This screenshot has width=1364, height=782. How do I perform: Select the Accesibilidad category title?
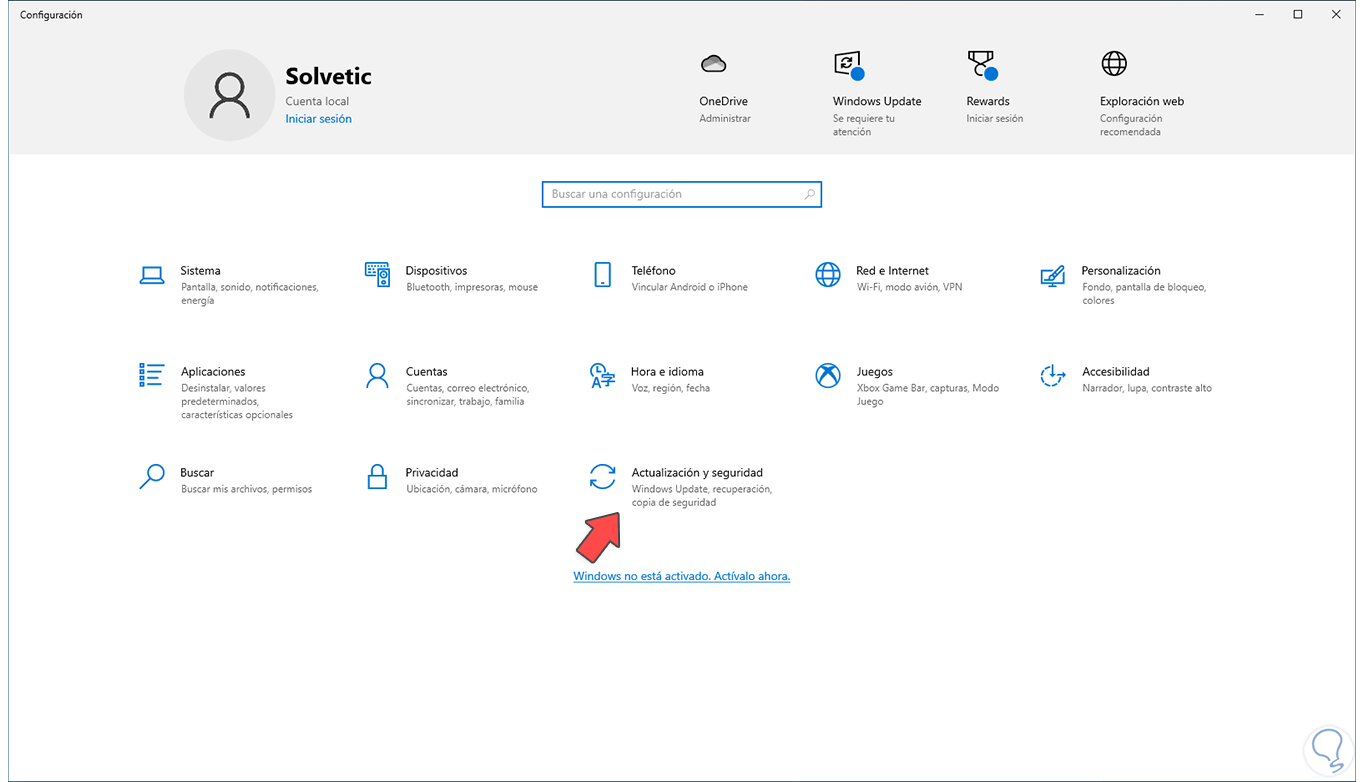[1116, 372]
